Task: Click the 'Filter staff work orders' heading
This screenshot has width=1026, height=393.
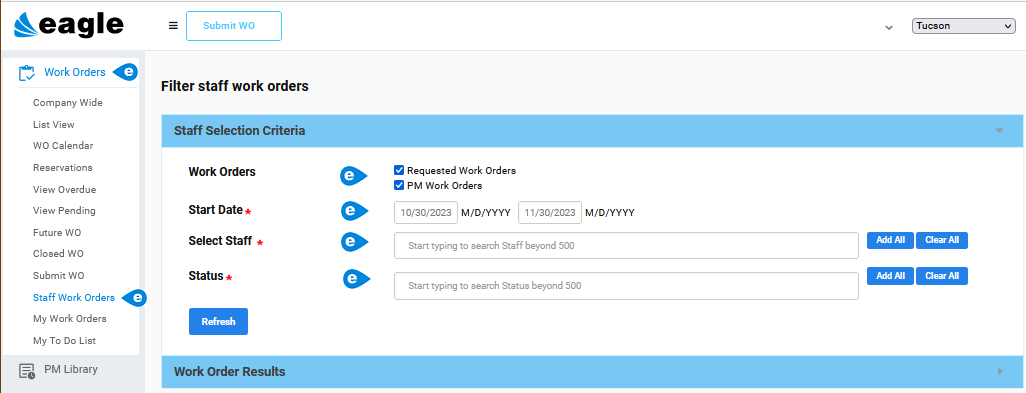Action: [x=234, y=86]
